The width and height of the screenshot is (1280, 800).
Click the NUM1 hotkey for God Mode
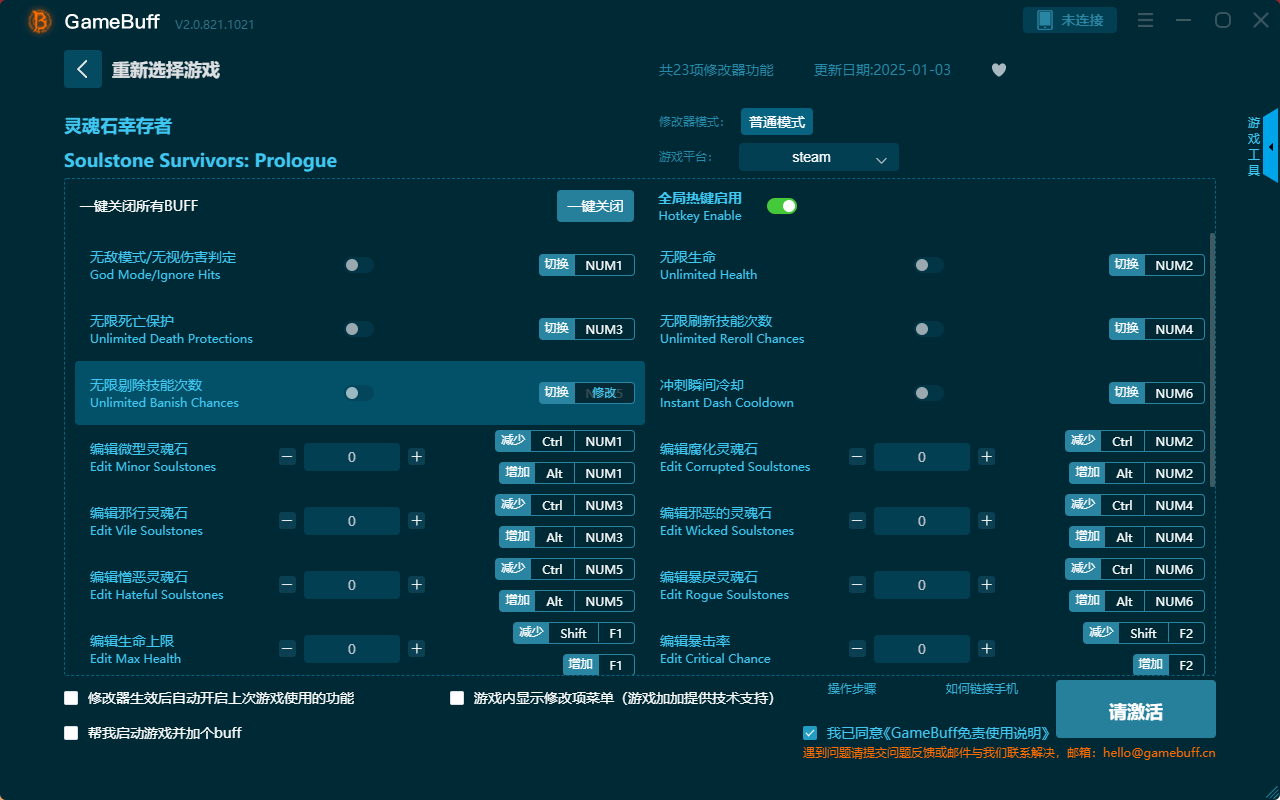(604, 265)
